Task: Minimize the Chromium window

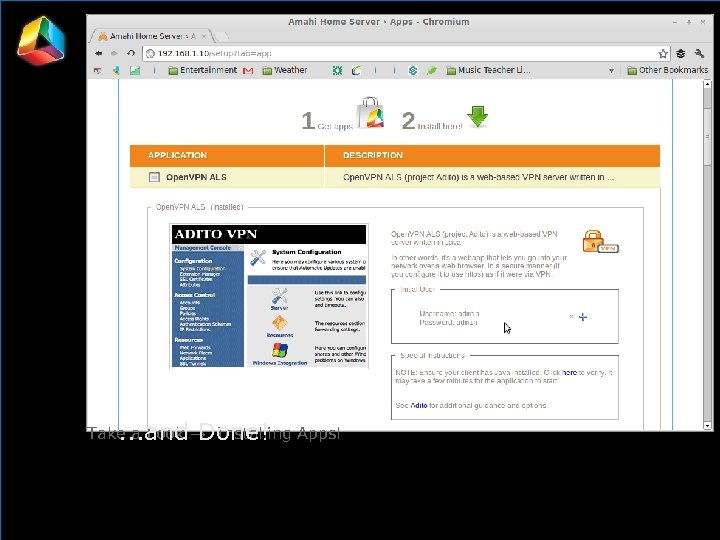Action: 675,22
